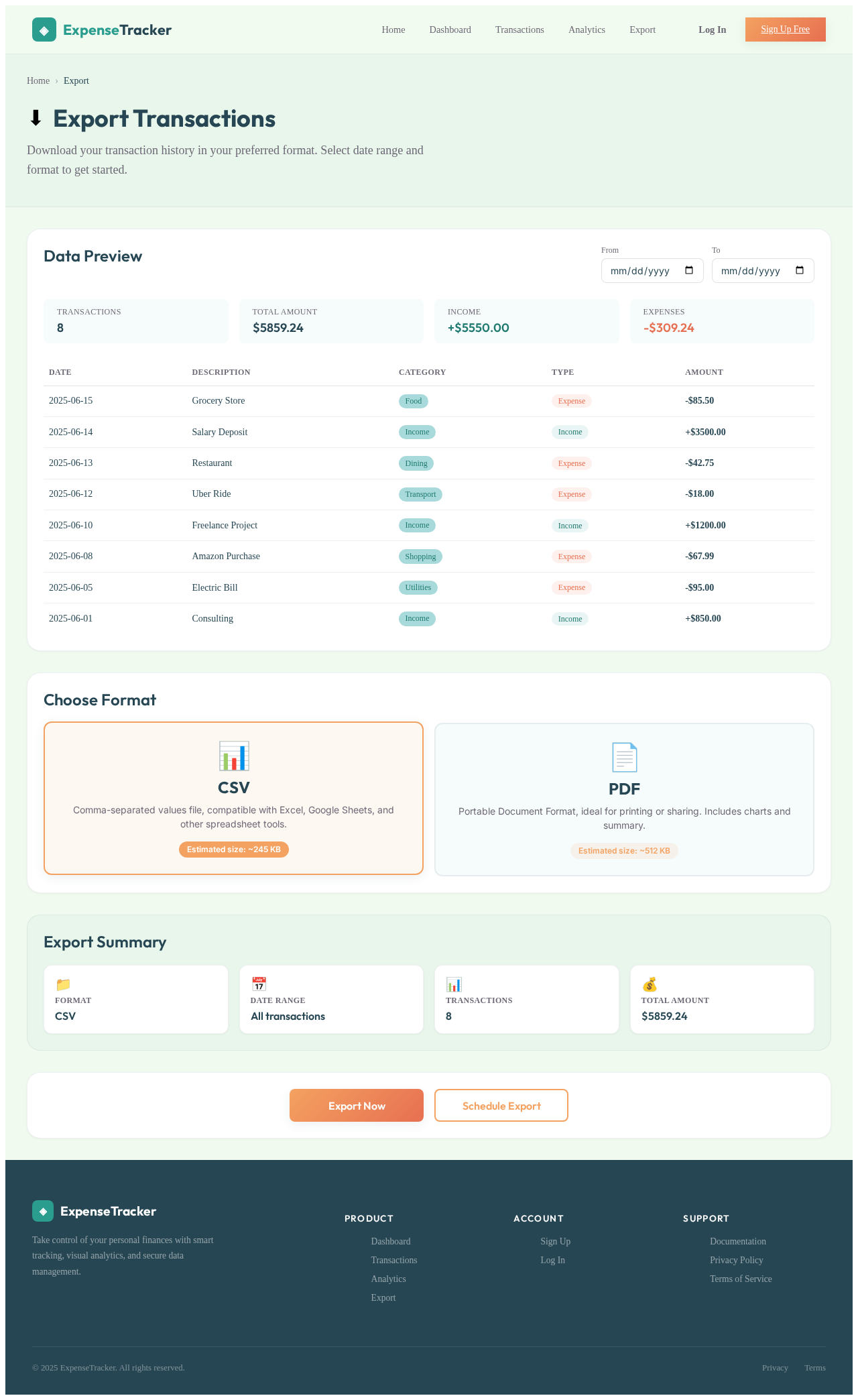This screenshot has height=1400, width=858.
Task: Focus the From date input field
Action: pos(652,270)
